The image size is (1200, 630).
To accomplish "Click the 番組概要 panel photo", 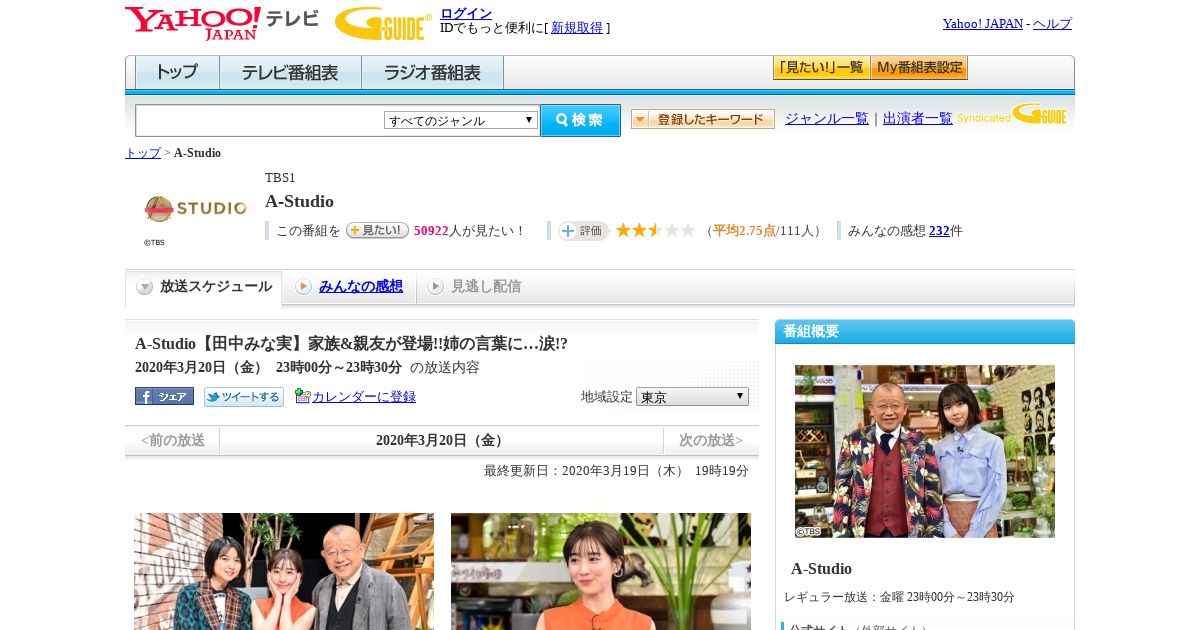I will [925, 451].
